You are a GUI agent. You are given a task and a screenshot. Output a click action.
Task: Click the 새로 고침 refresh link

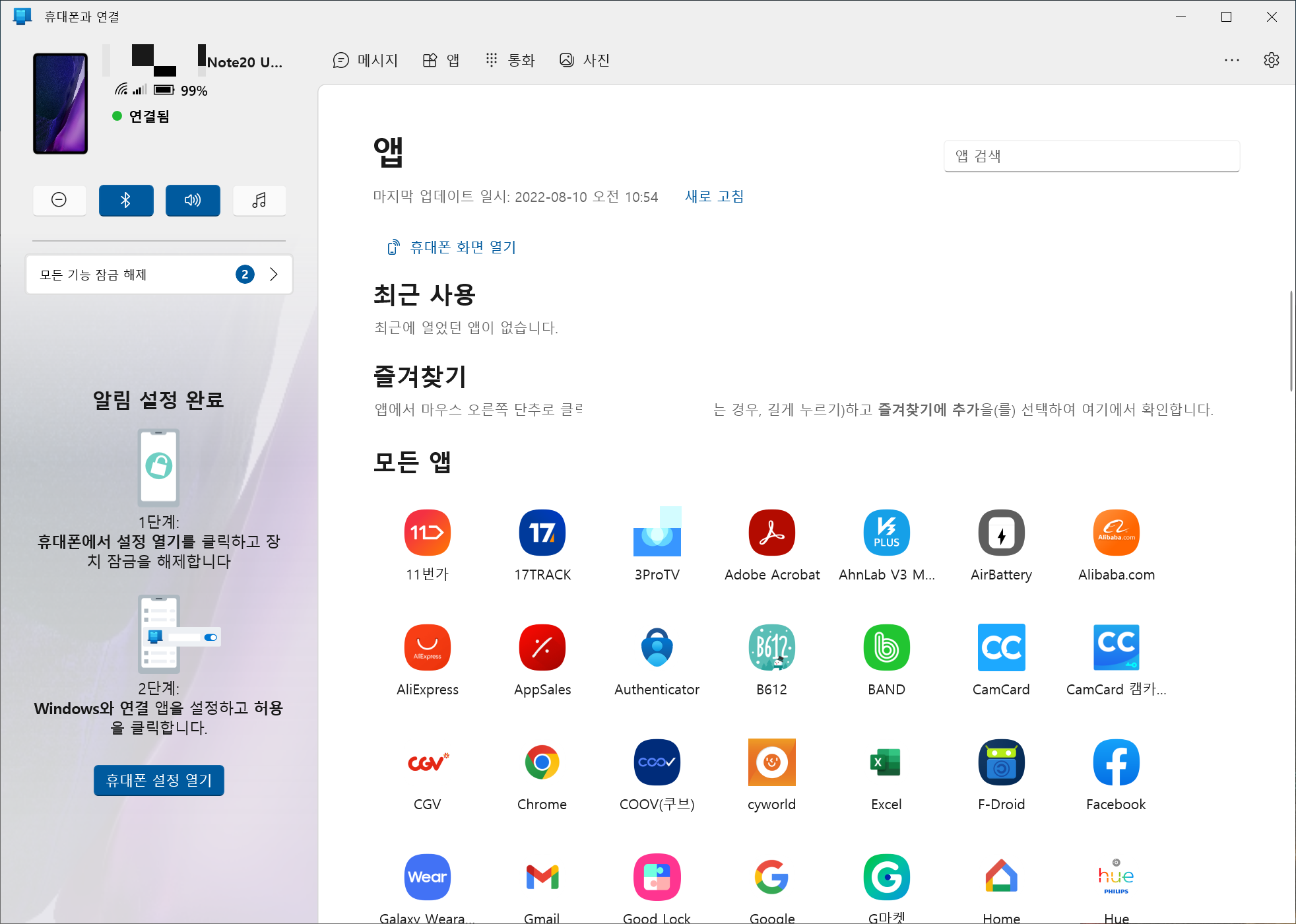pos(714,197)
